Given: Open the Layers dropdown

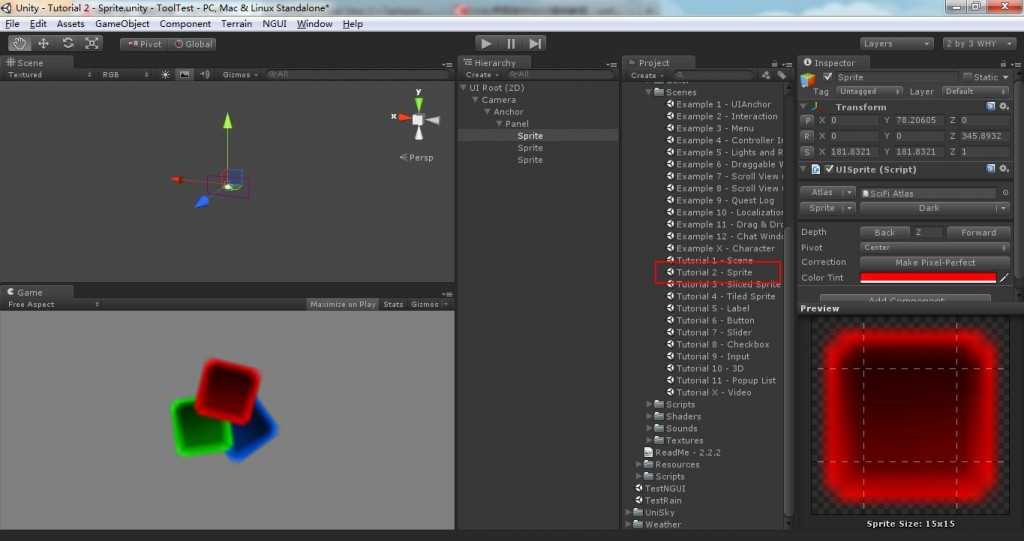Looking at the screenshot, I should (896, 44).
